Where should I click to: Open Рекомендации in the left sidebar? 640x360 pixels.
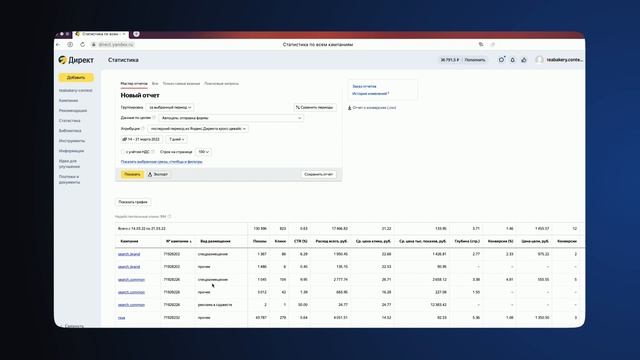(73, 111)
